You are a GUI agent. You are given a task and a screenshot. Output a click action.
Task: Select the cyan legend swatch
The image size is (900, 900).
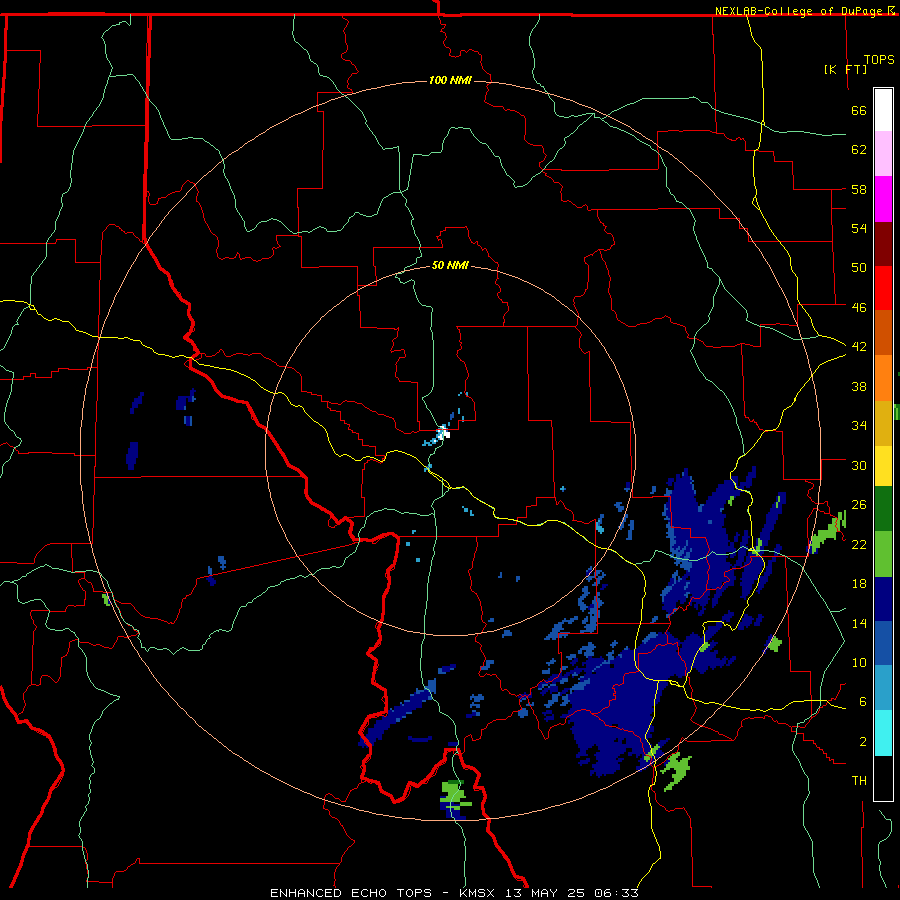[x=883, y=733]
